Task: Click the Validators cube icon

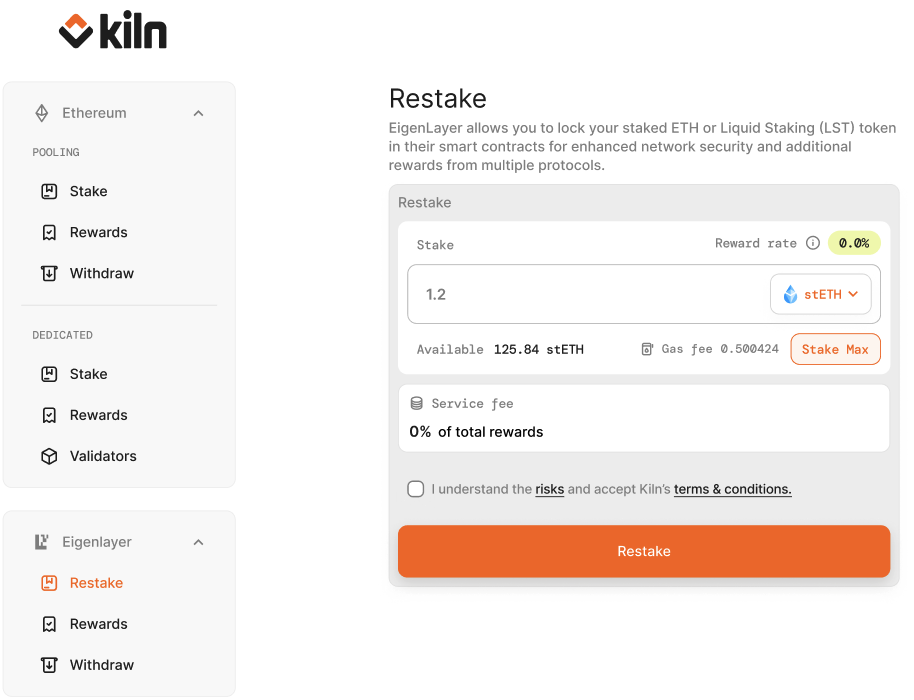Action: point(49,456)
